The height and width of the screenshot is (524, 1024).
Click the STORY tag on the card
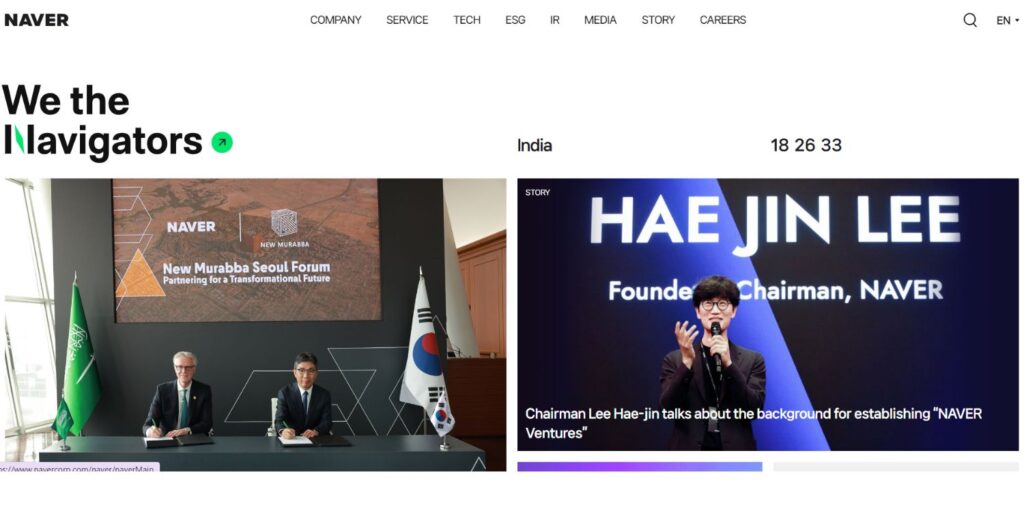pos(537,193)
